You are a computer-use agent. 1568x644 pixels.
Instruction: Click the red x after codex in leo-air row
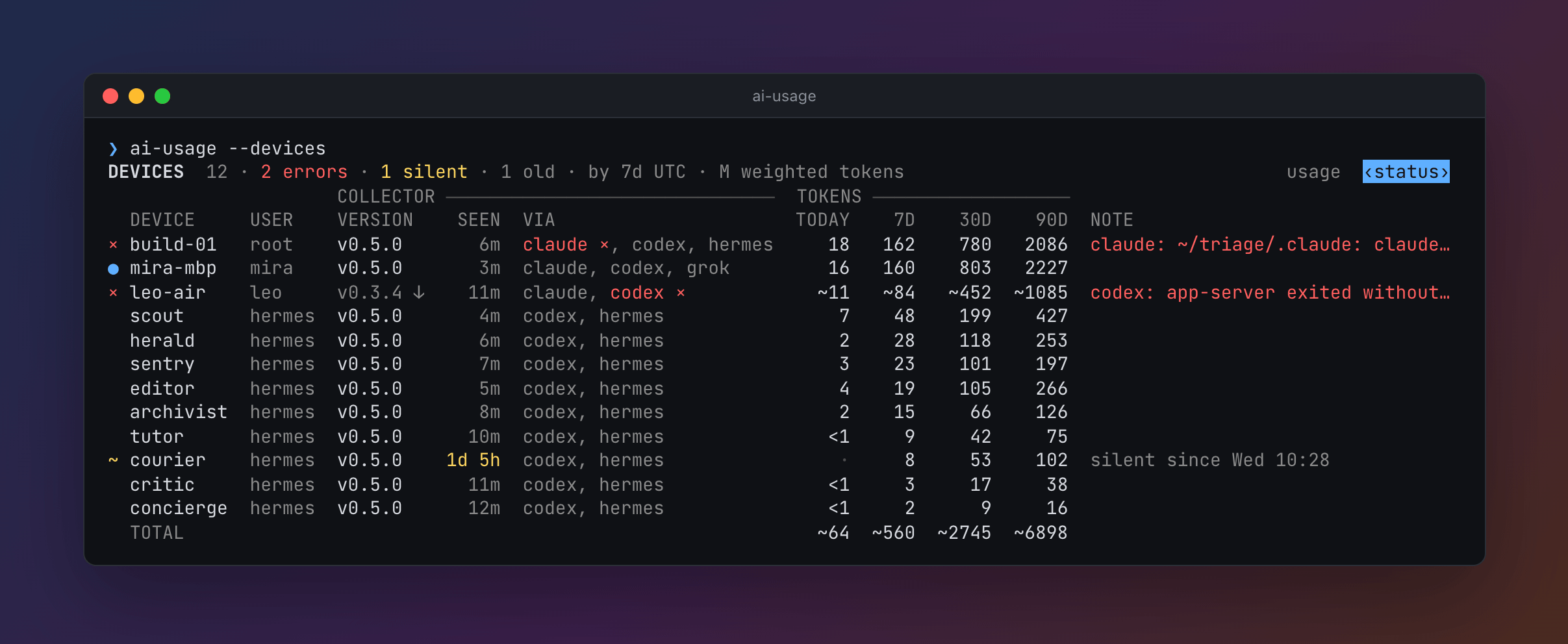coord(681,293)
